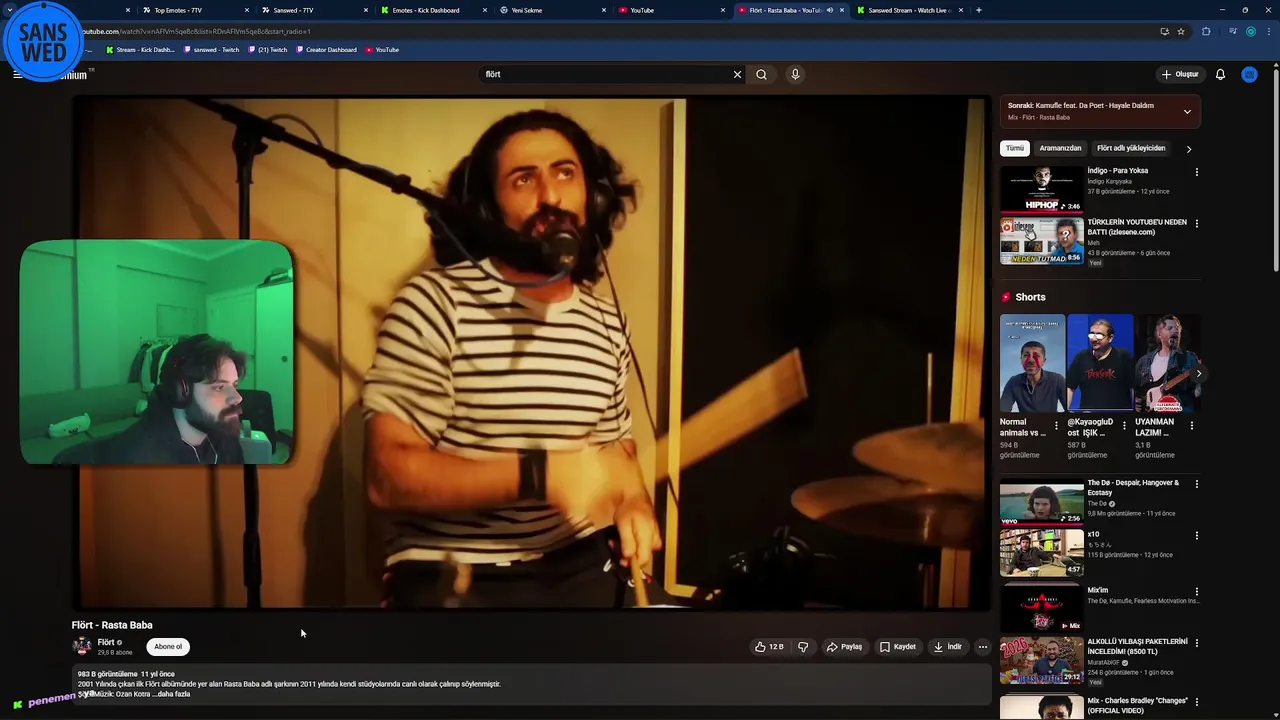Open options for @KayaogluD short
The height and width of the screenshot is (720, 1280).
pos(1124,426)
